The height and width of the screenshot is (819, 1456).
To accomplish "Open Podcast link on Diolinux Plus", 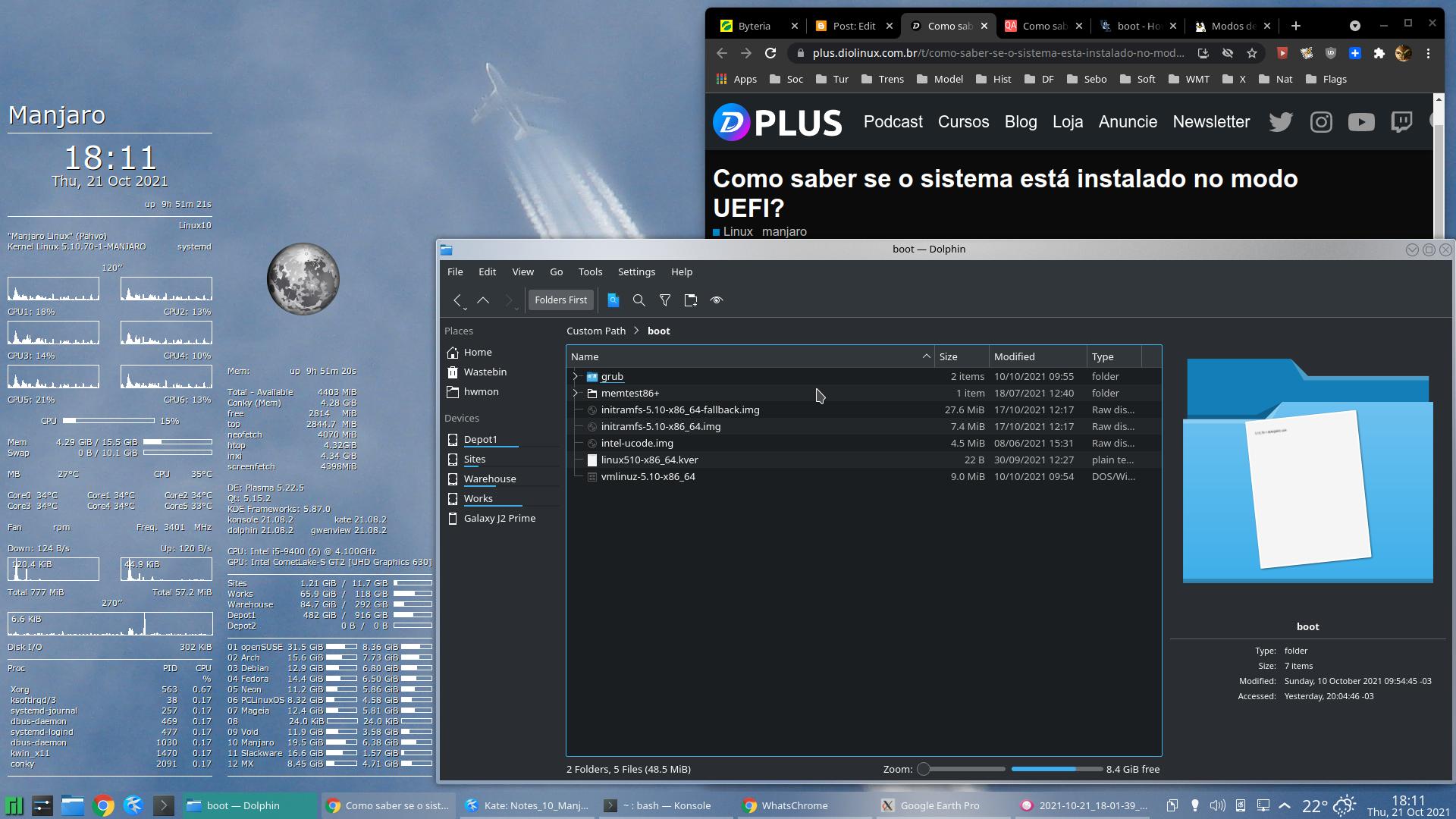I will [893, 122].
